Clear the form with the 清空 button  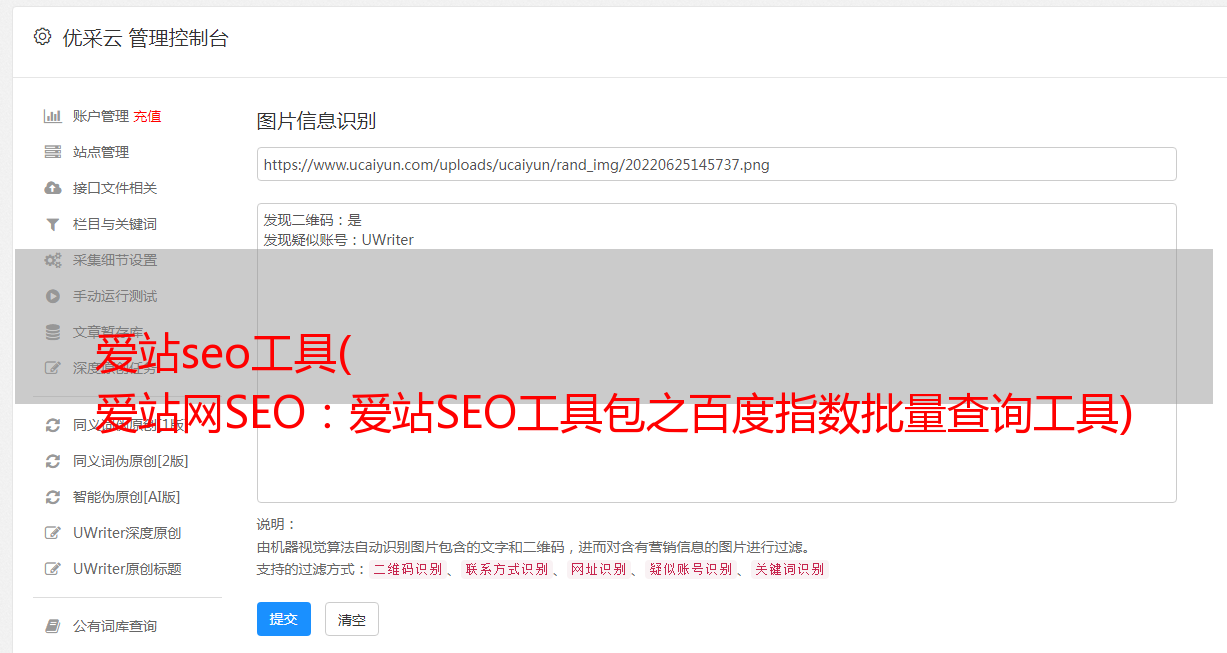(x=352, y=619)
